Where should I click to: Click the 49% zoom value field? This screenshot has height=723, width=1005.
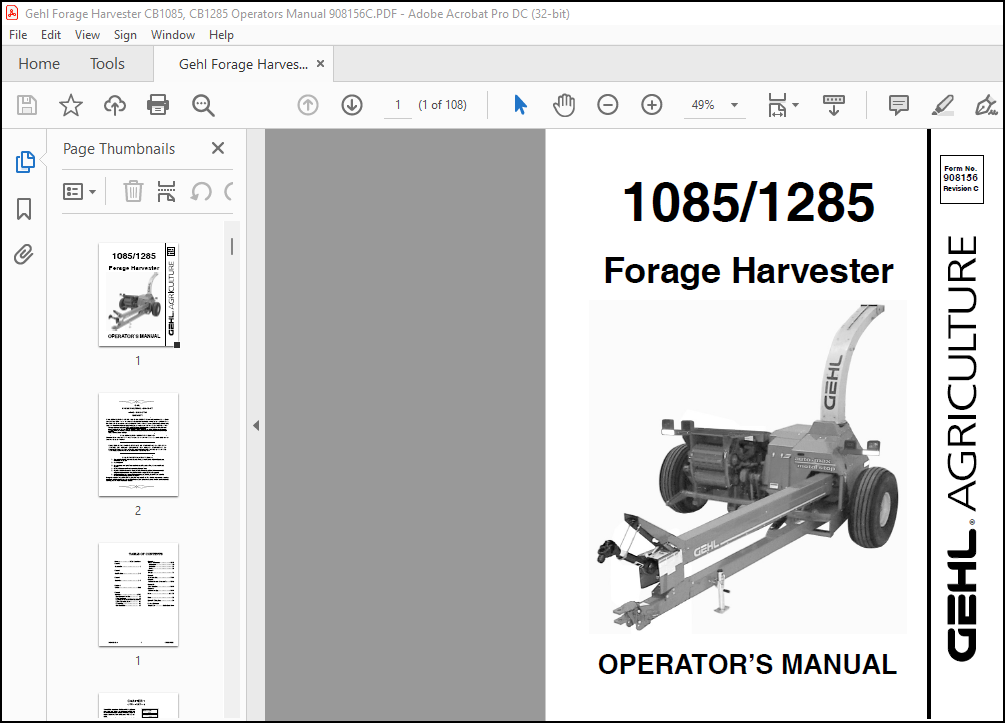click(x=703, y=104)
